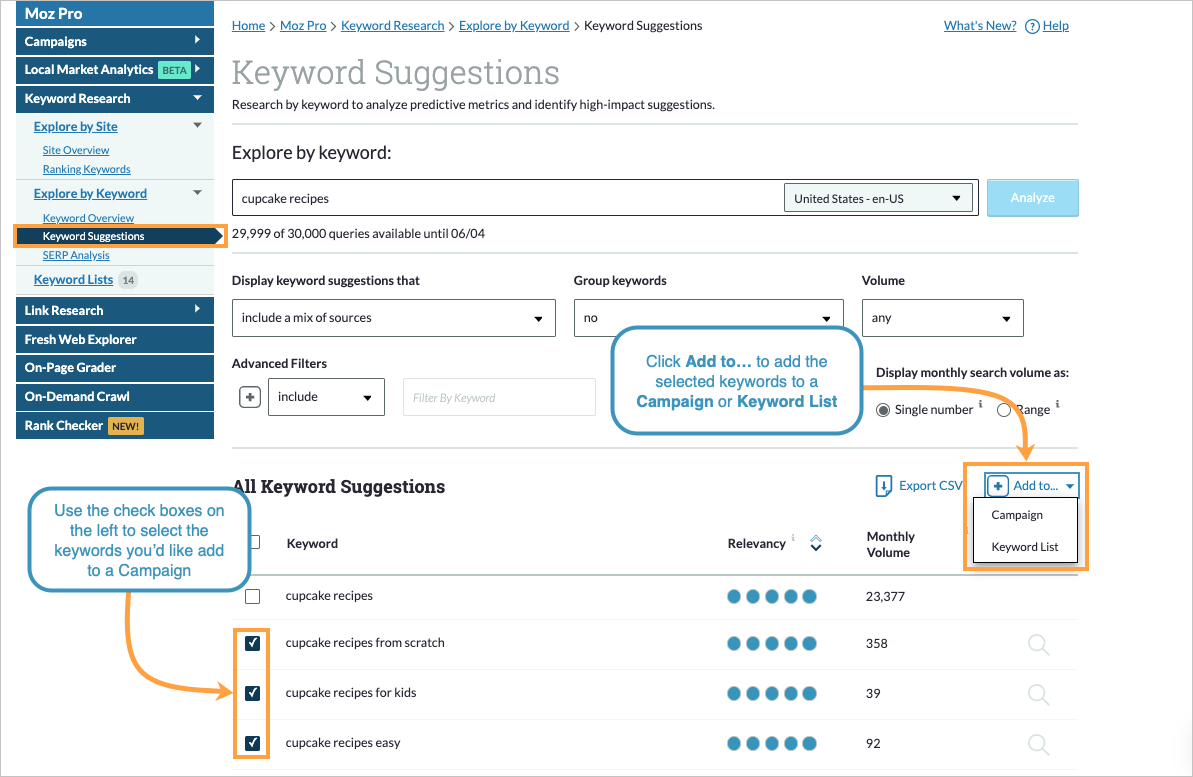Sort by the Relevancy column arrows
This screenshot has height=777, width=1193.
pyautogui.click(x=816, y=543)
